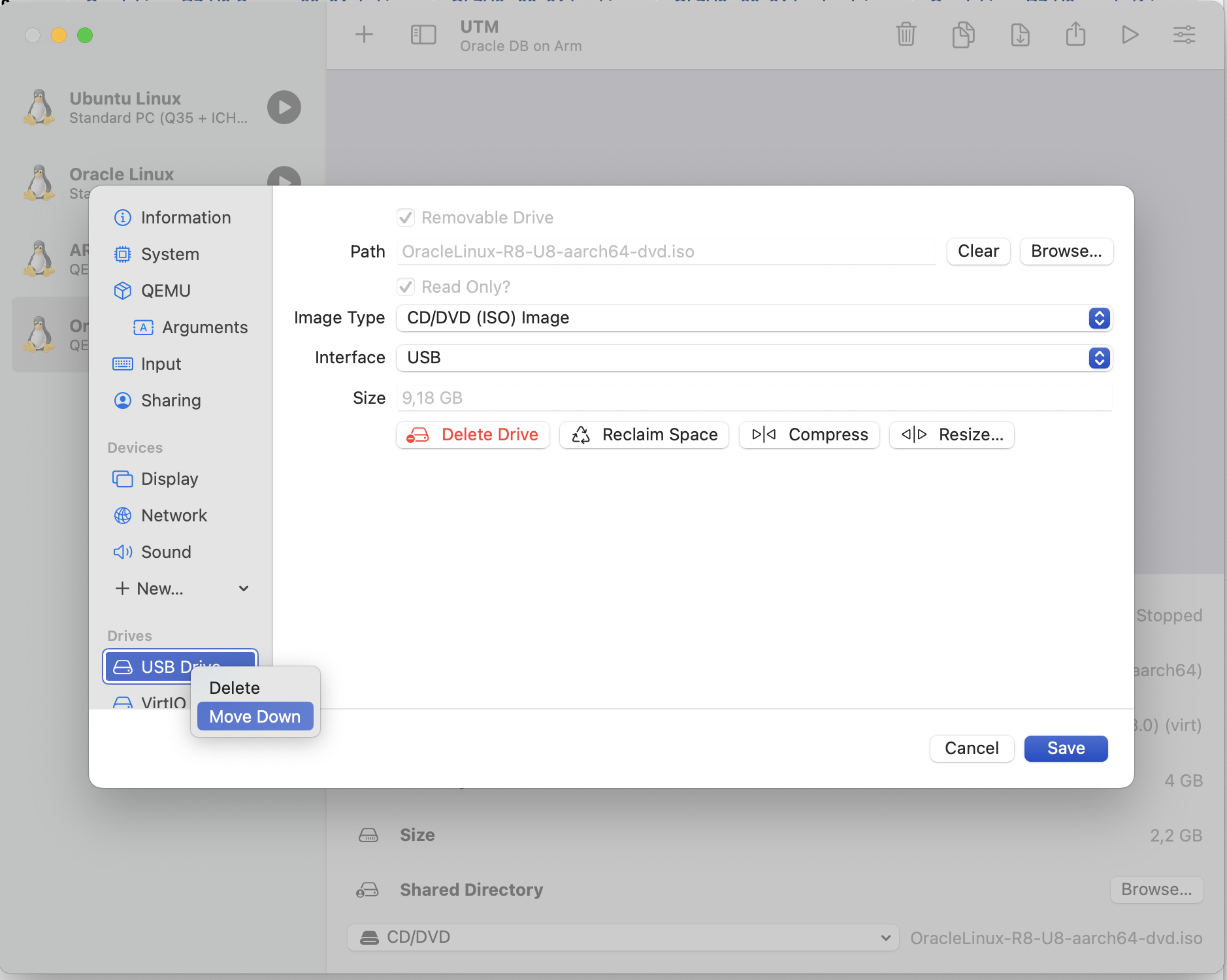Viewport: 1227px width, 980px height.
Task: Open the VM settings sliders icon
Action: [1183, 35]
